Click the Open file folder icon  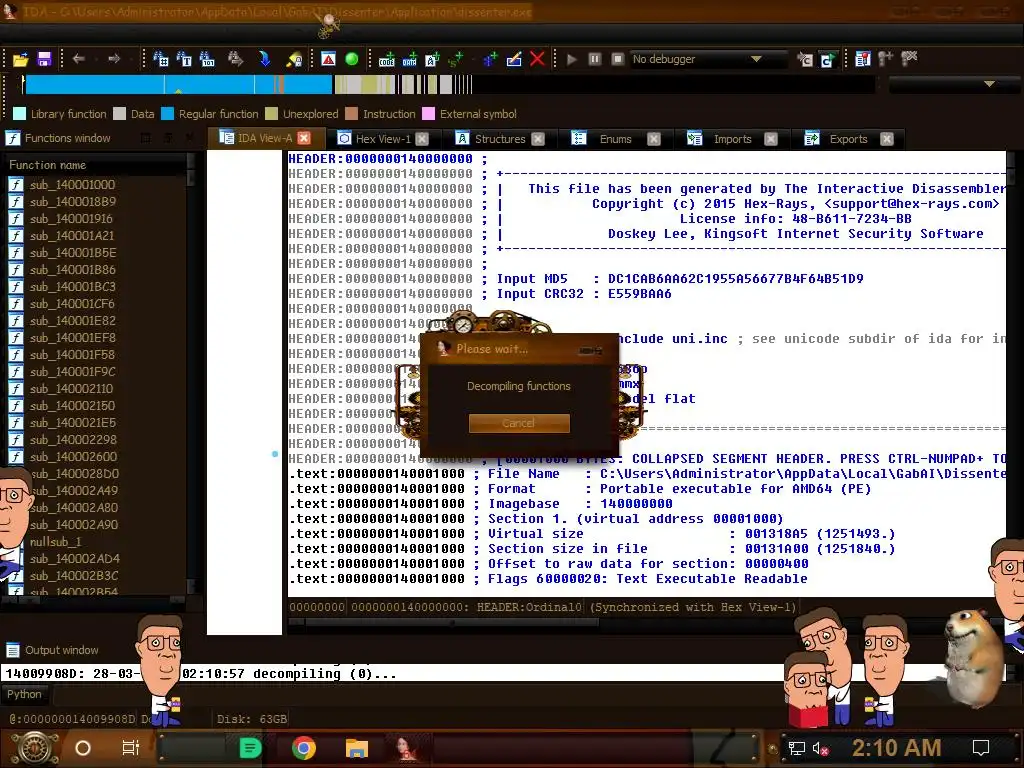[x=20, y=59]
